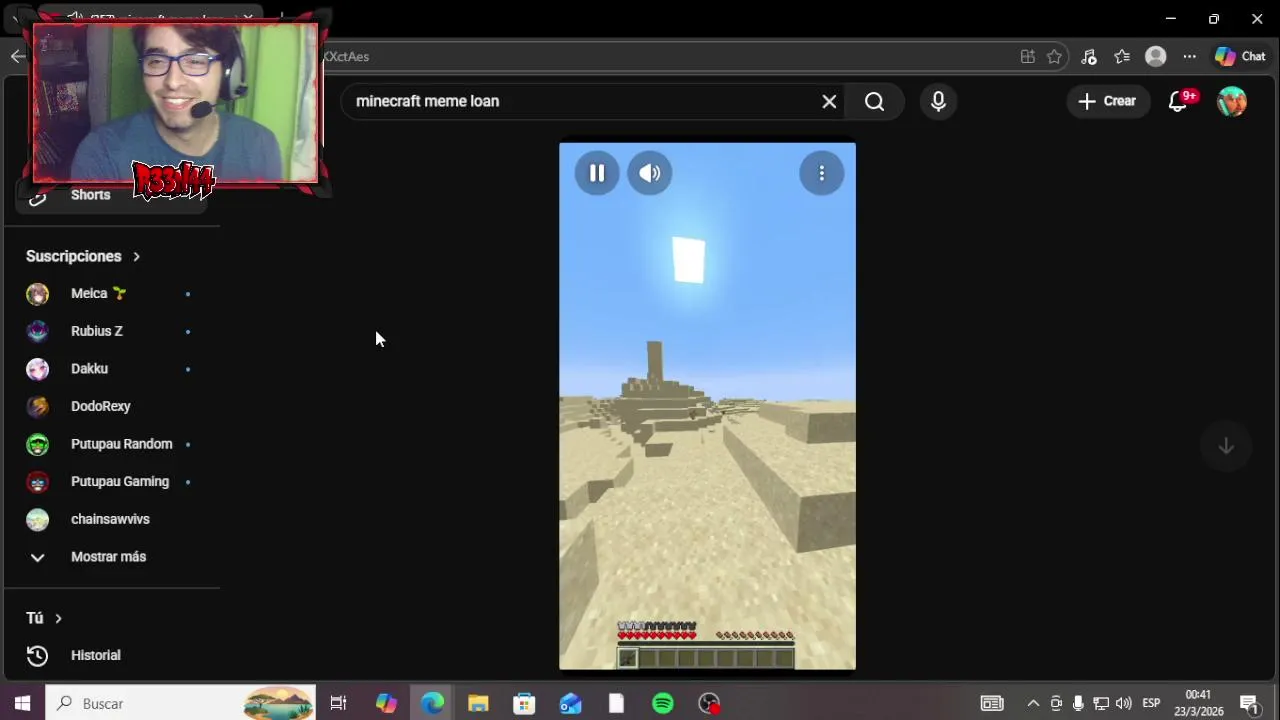This screenshot has height=720, width=1280.
Task: Pause the Minecraft short video
Action: [596, 173]
